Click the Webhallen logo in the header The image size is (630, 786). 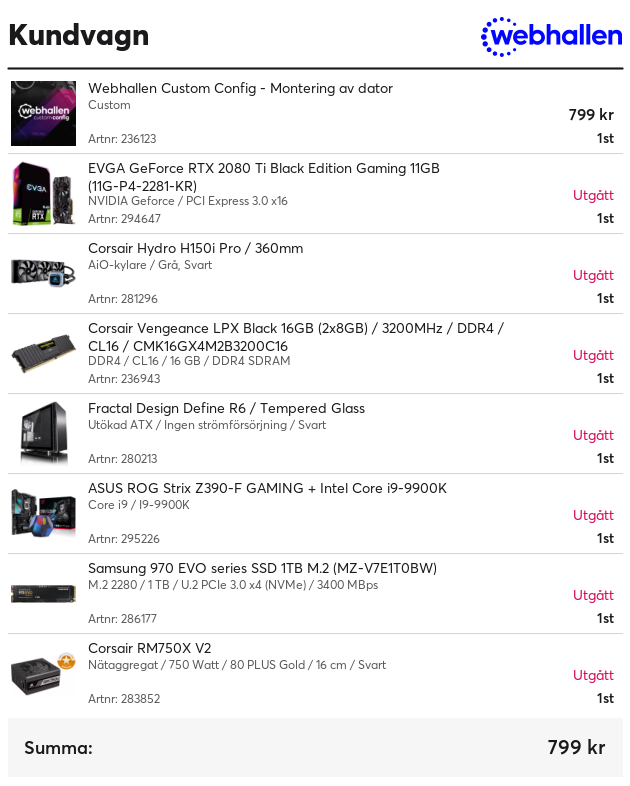tap(551, 36)
